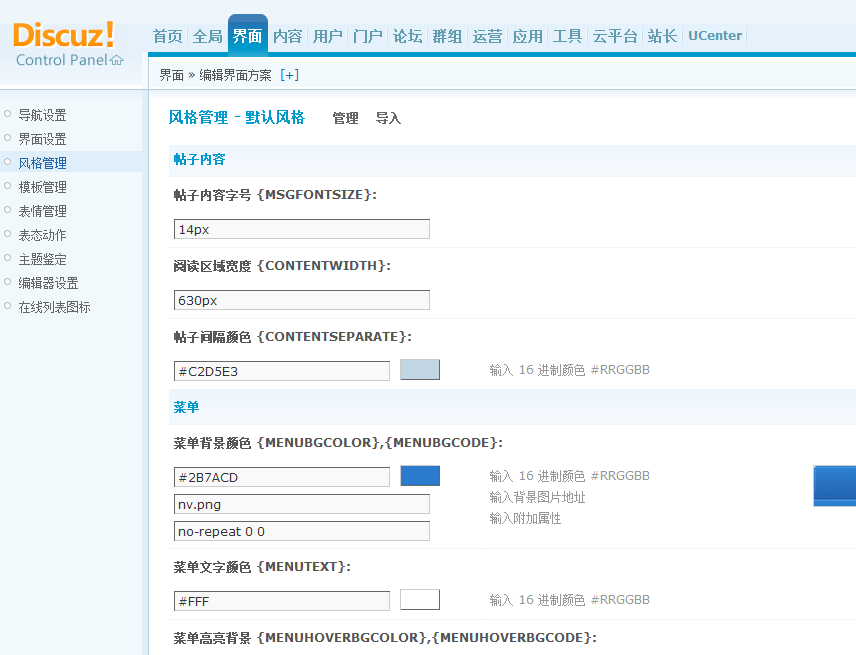Click the 管理 link next to 风格管理

point(345,118)
